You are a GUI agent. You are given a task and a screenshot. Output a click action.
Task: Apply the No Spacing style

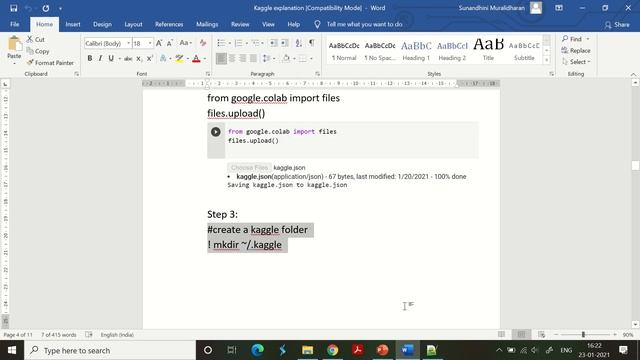[380, 50]
